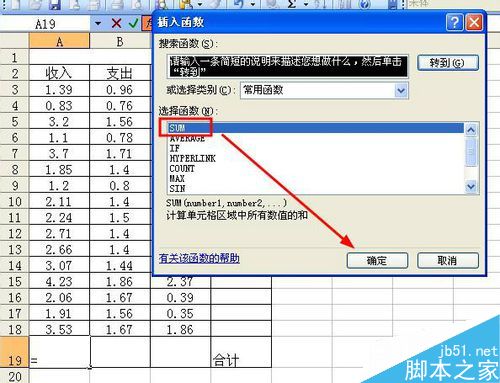
Task: Click cell containing 0.76
Action: (120, 105)
